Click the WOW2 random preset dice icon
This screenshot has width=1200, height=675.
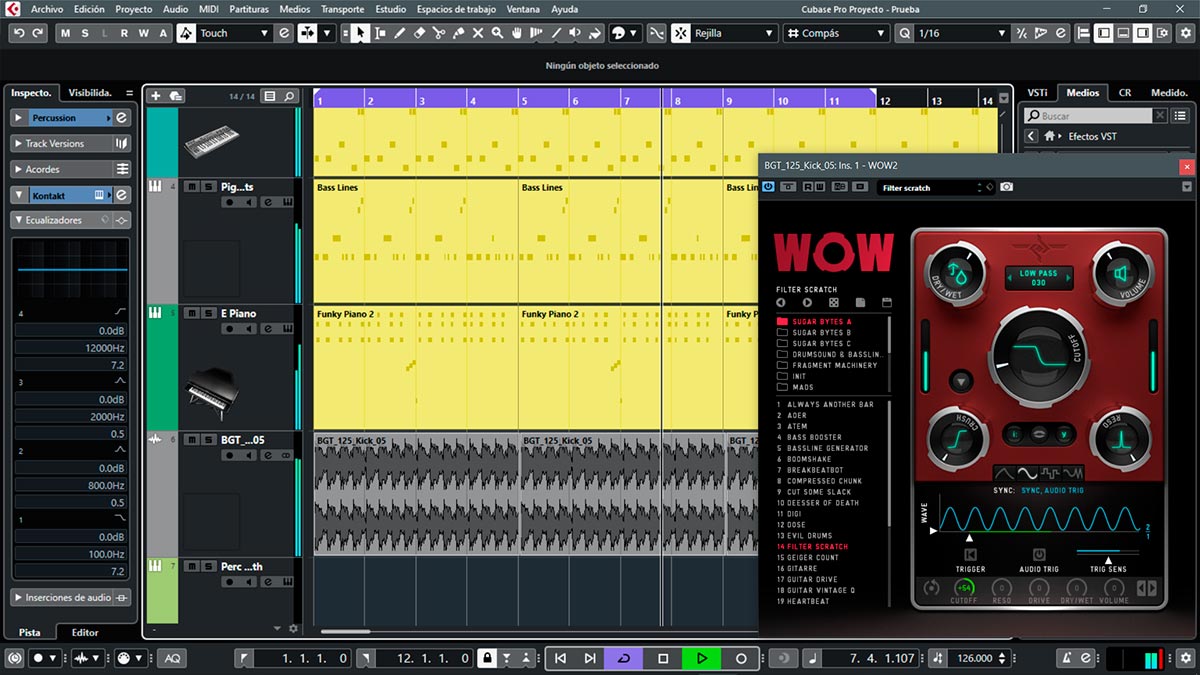833,302
